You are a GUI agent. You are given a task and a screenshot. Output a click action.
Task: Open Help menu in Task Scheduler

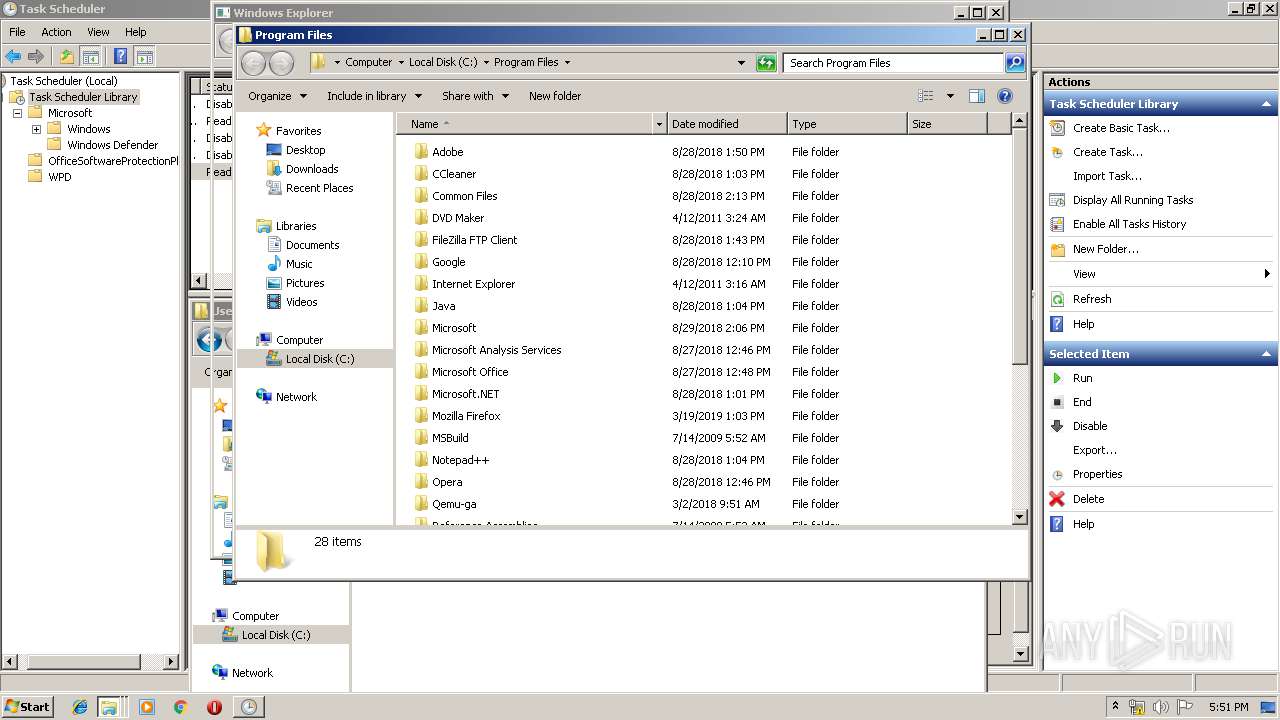[x=136, y=32]
